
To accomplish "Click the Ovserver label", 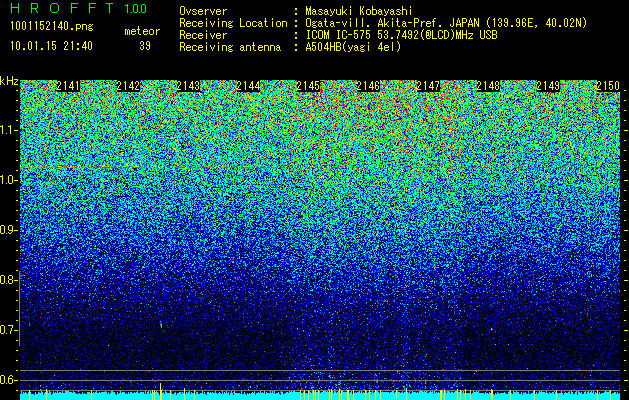I will point(203,11).
